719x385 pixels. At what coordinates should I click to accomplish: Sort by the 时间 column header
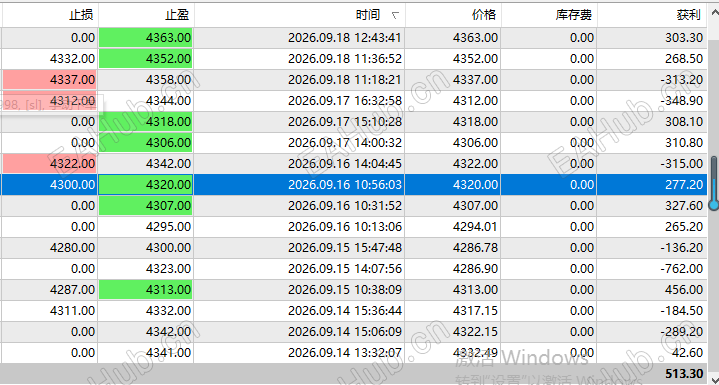(x=299, y=15)
